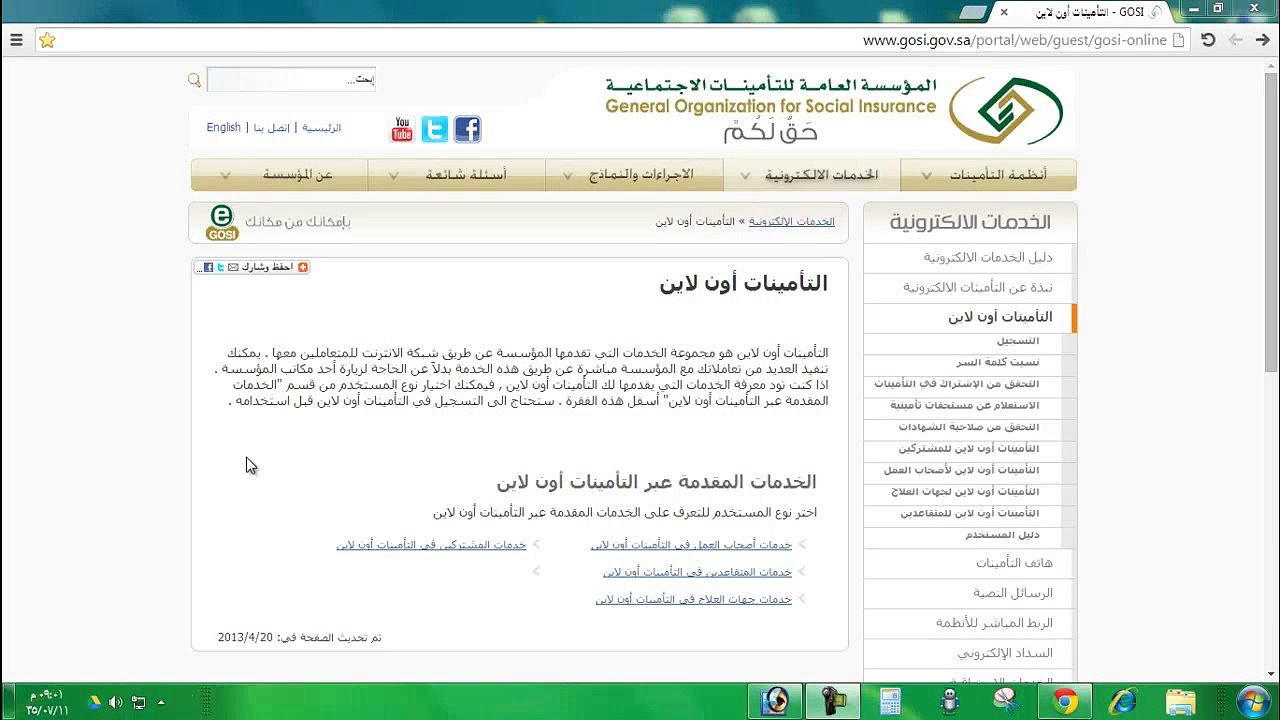
Task: Click the volume speaker tray icon
Action: click(115, 702)
